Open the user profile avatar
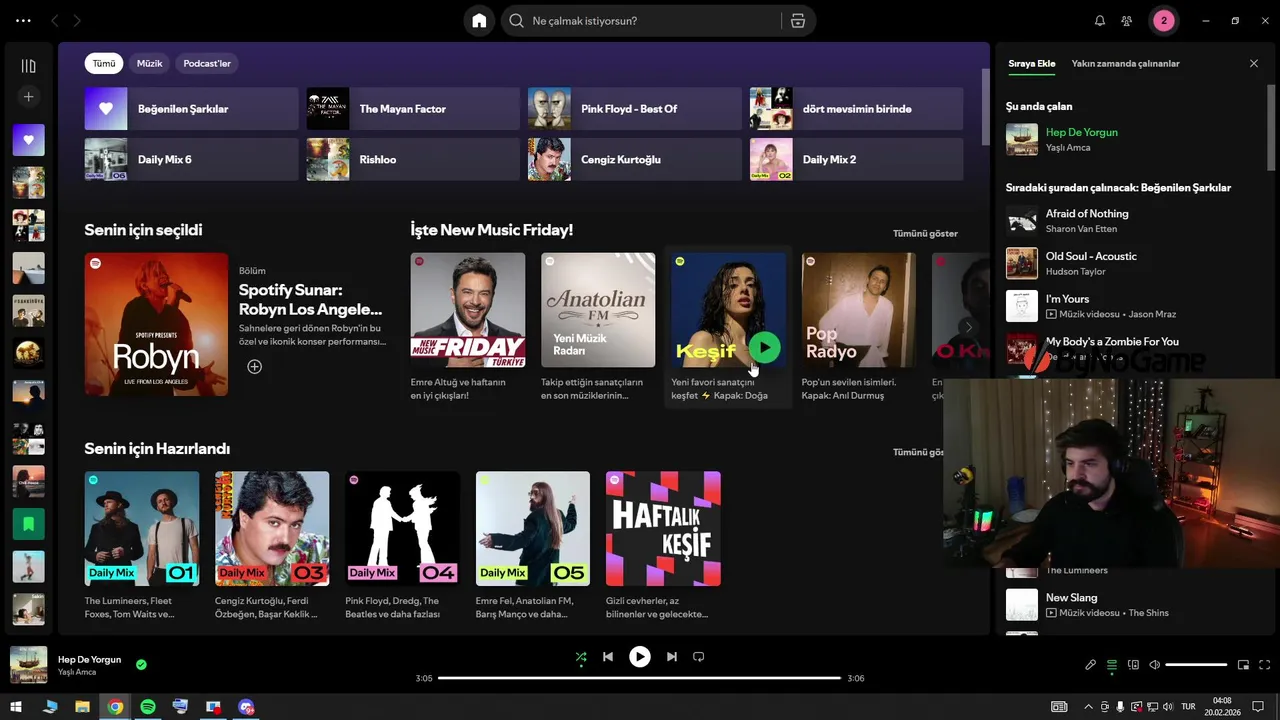The image size is (1280, 720). point(1163,21)
